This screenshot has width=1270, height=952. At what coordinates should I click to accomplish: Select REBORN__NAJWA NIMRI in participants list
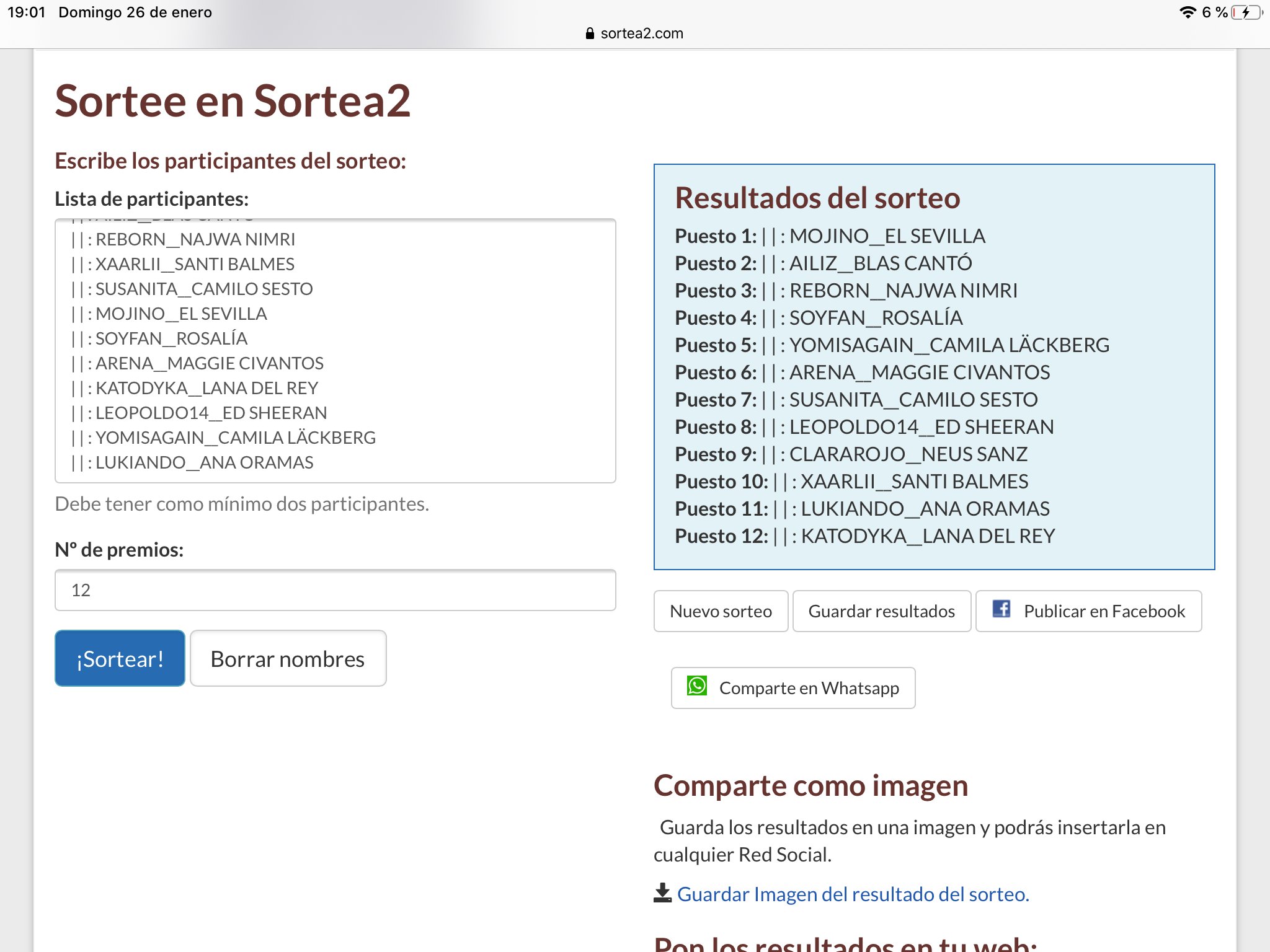pos(183,239)
